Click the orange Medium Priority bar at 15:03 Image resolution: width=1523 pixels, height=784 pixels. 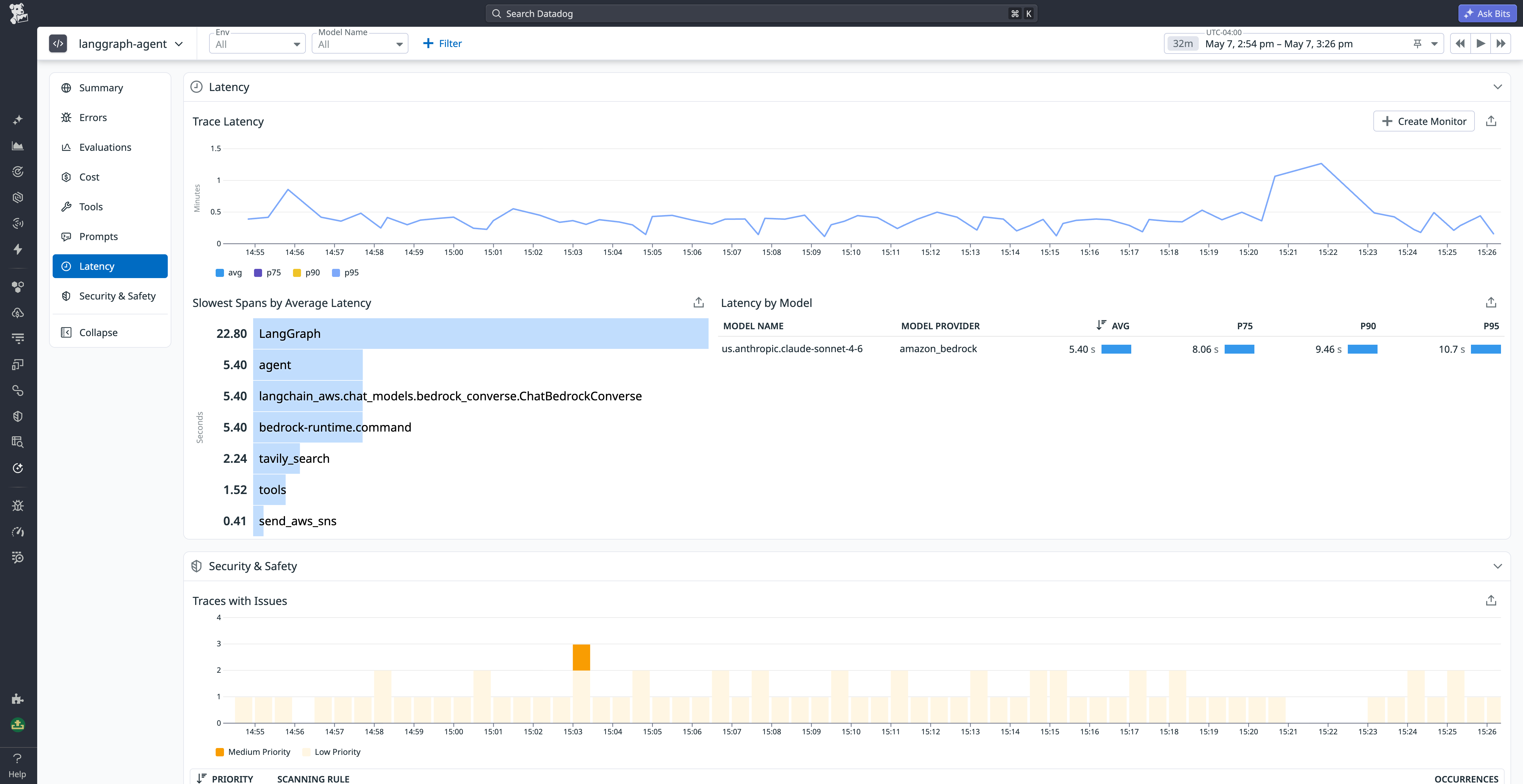click(581, 658)
